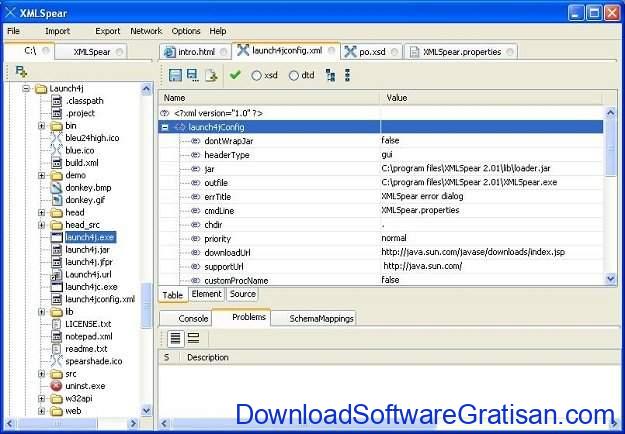Click the Save As icon
The width and height of the screenshot is (625, 434).
(193, 75)
